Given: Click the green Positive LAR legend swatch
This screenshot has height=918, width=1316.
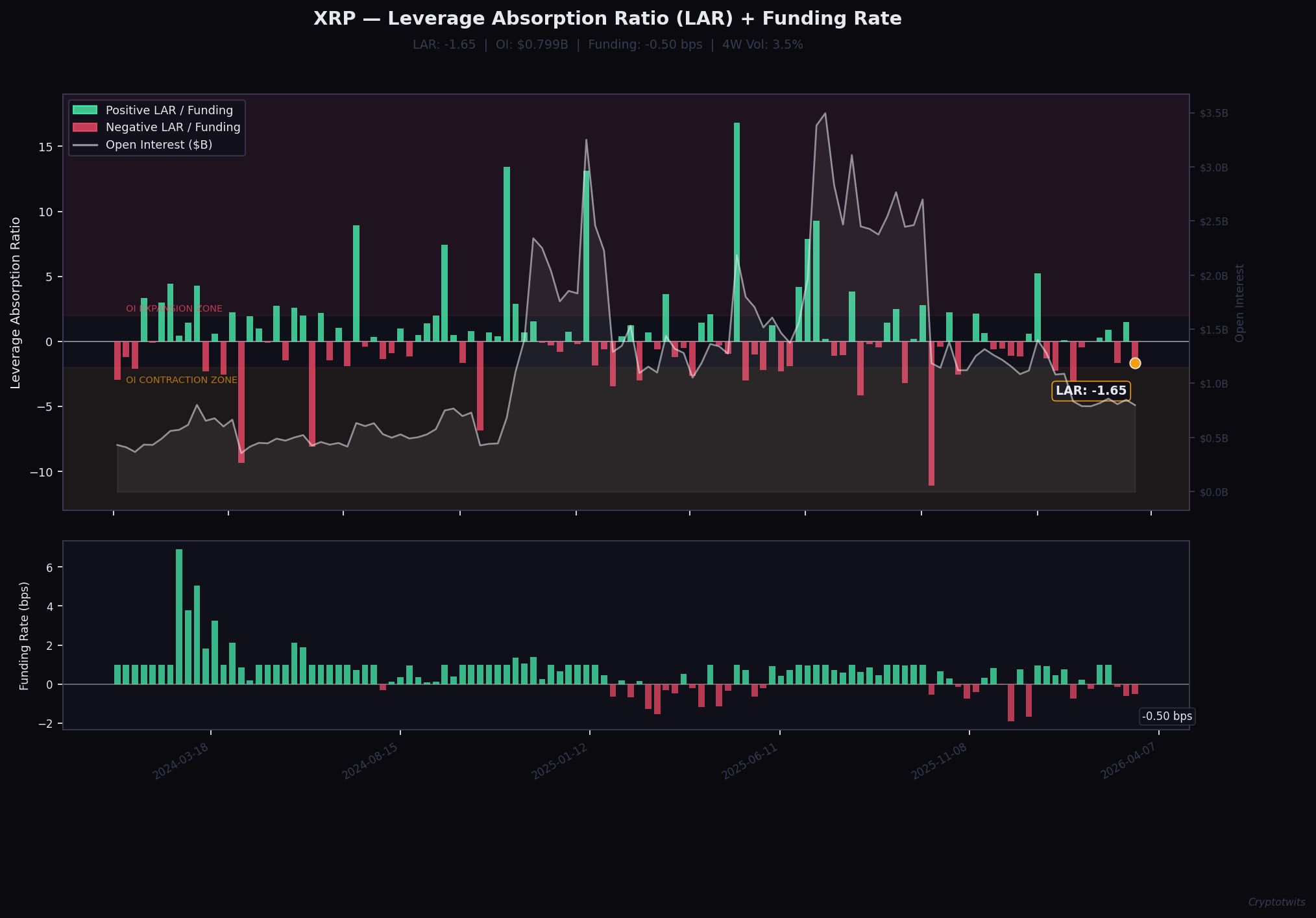Looking at the screenshot, I should [85, 110].
